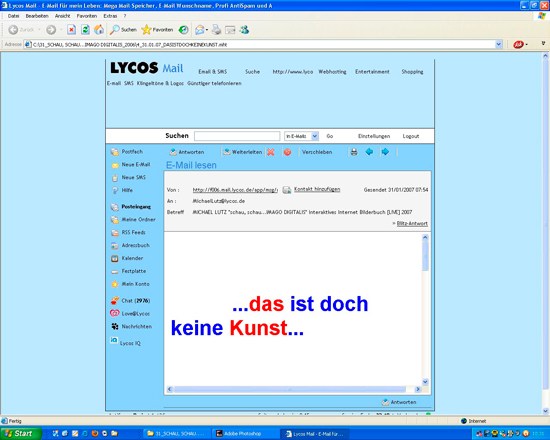Open Lycos IQ in sidebar
This screenshot has height=440, width=550.
point(125,342)
